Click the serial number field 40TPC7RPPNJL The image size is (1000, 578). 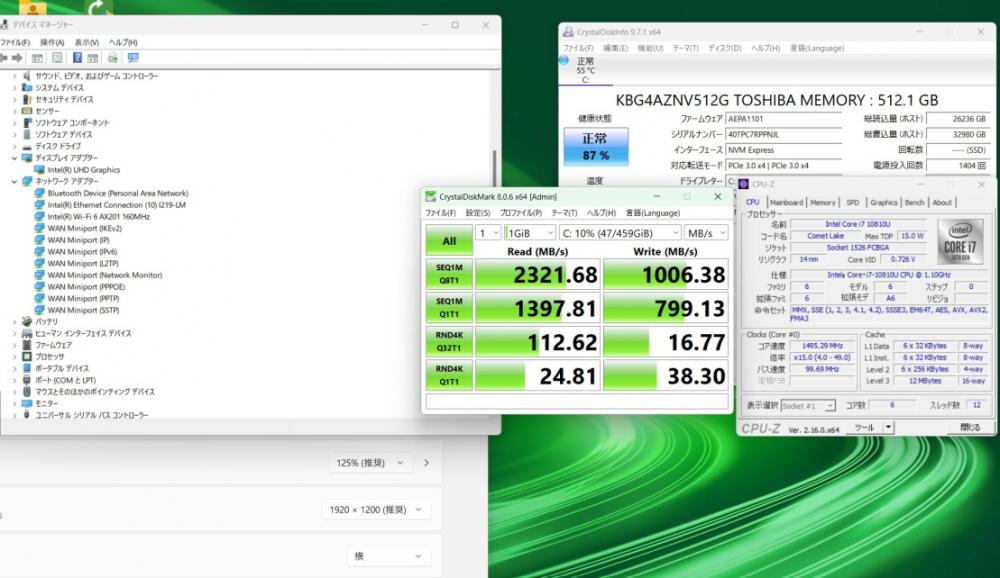click(x=784, y=135)
